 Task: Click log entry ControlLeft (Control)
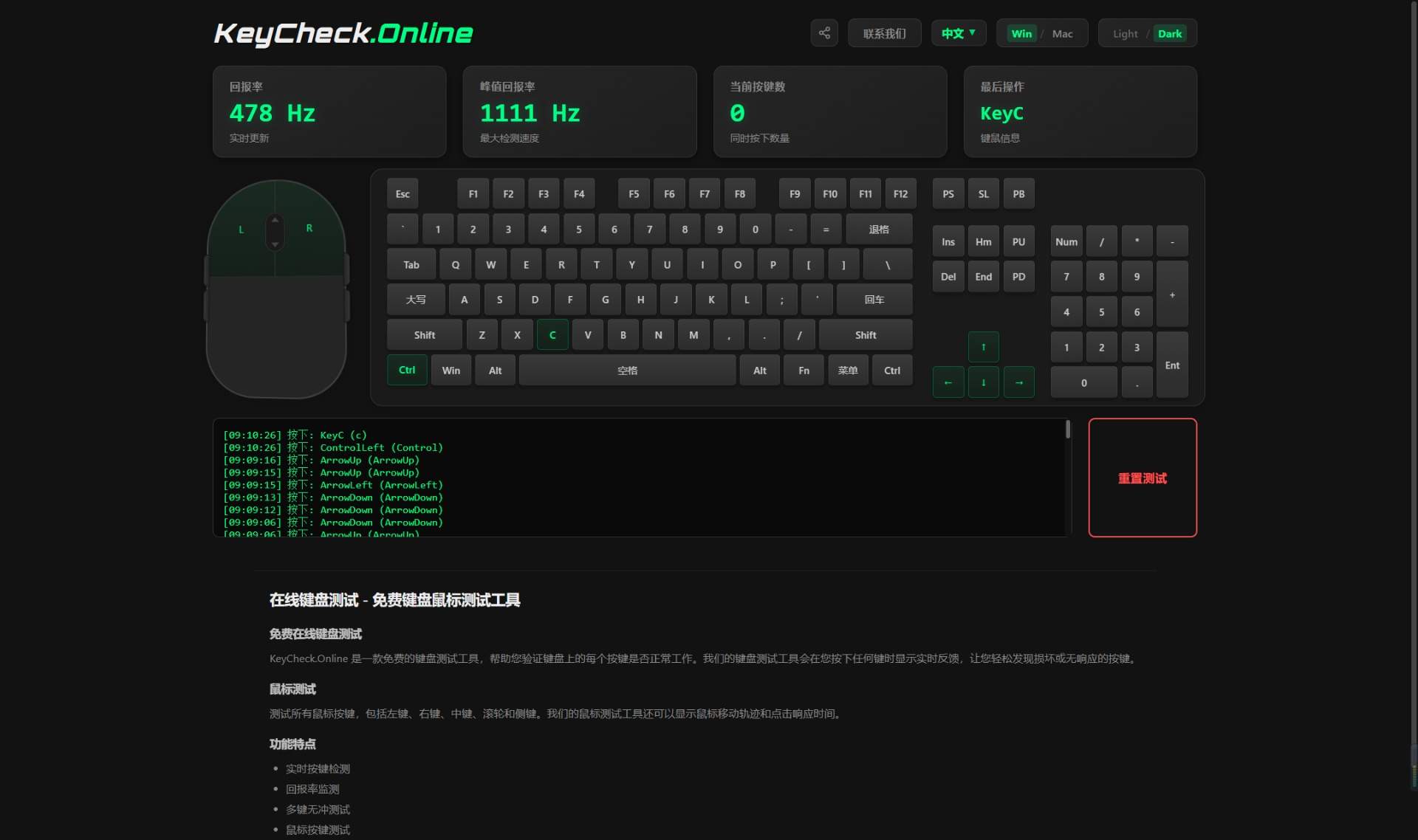pos(333,447)
